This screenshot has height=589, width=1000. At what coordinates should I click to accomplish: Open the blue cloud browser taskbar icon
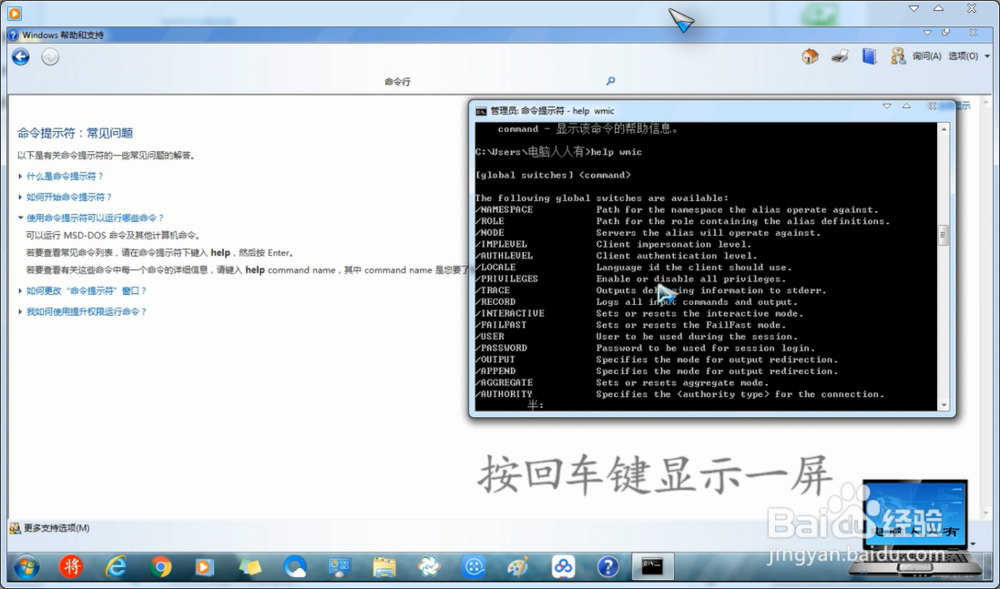tap(295, 566)
